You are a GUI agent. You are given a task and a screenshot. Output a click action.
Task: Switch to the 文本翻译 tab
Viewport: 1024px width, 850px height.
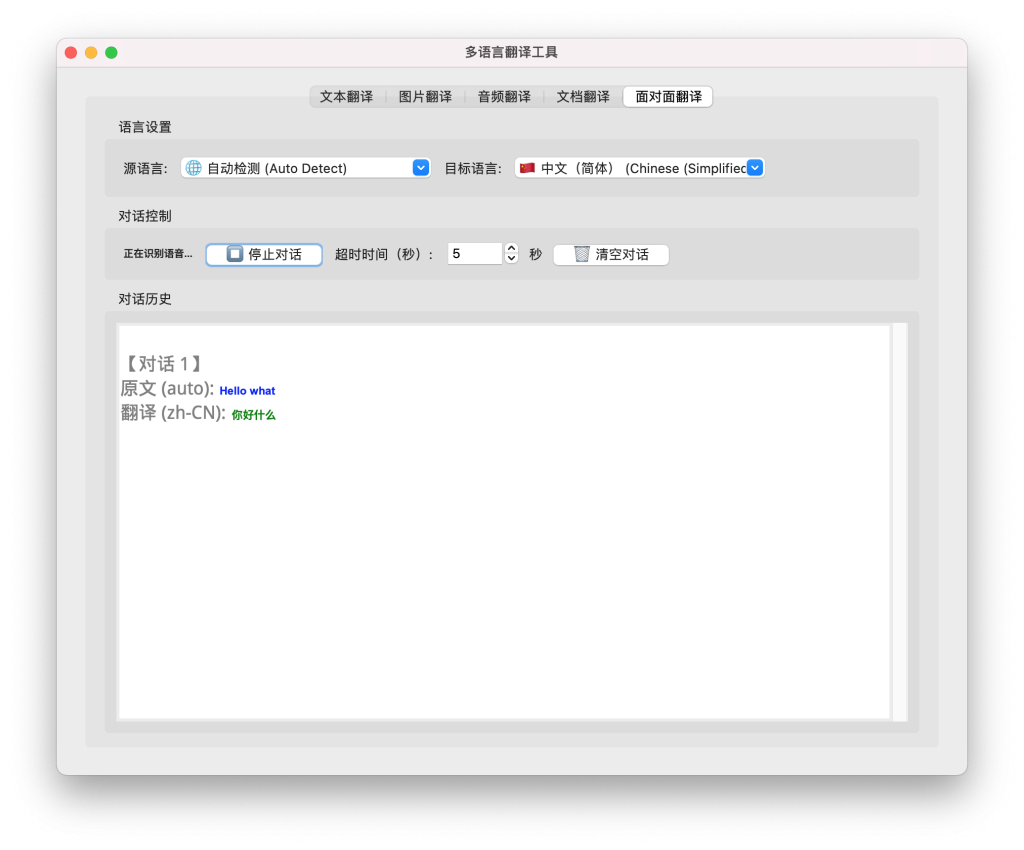[346, 97]
